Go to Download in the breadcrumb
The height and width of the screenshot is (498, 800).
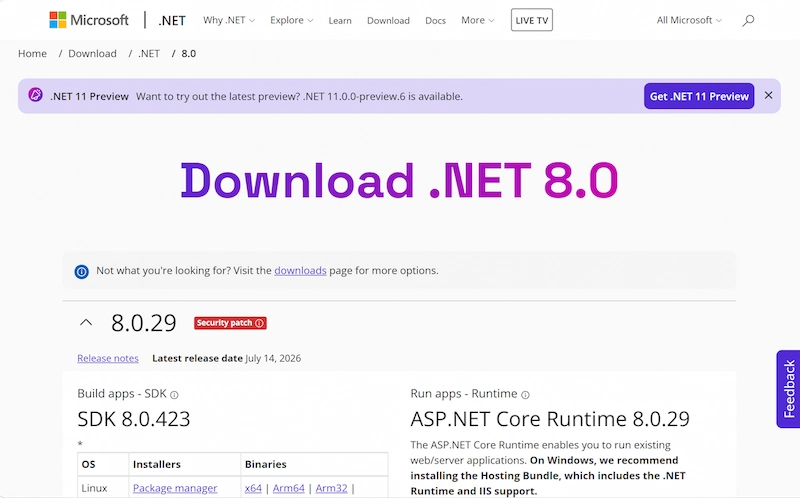coord(92,54)
